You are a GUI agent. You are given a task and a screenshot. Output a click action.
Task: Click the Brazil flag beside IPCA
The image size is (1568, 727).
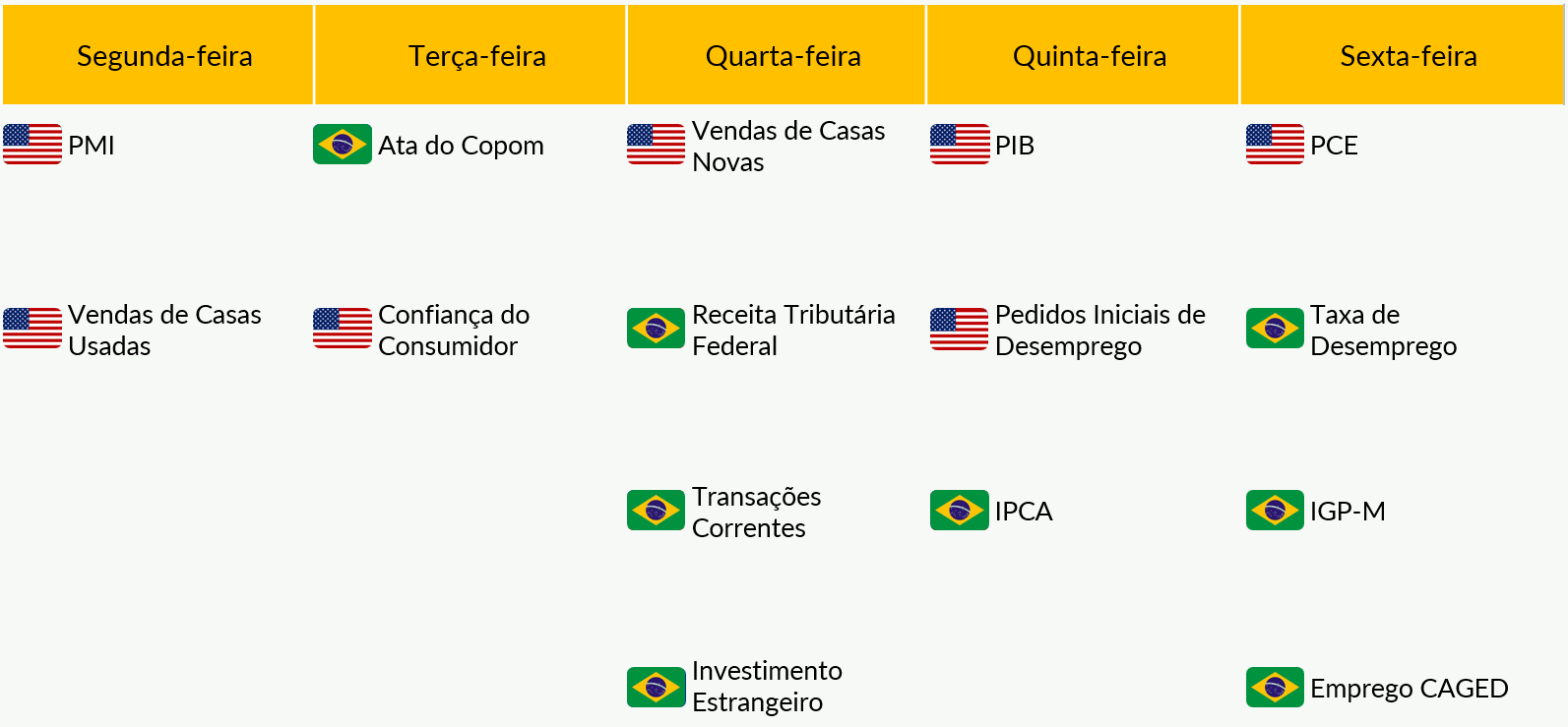click(x=960, y=511)
